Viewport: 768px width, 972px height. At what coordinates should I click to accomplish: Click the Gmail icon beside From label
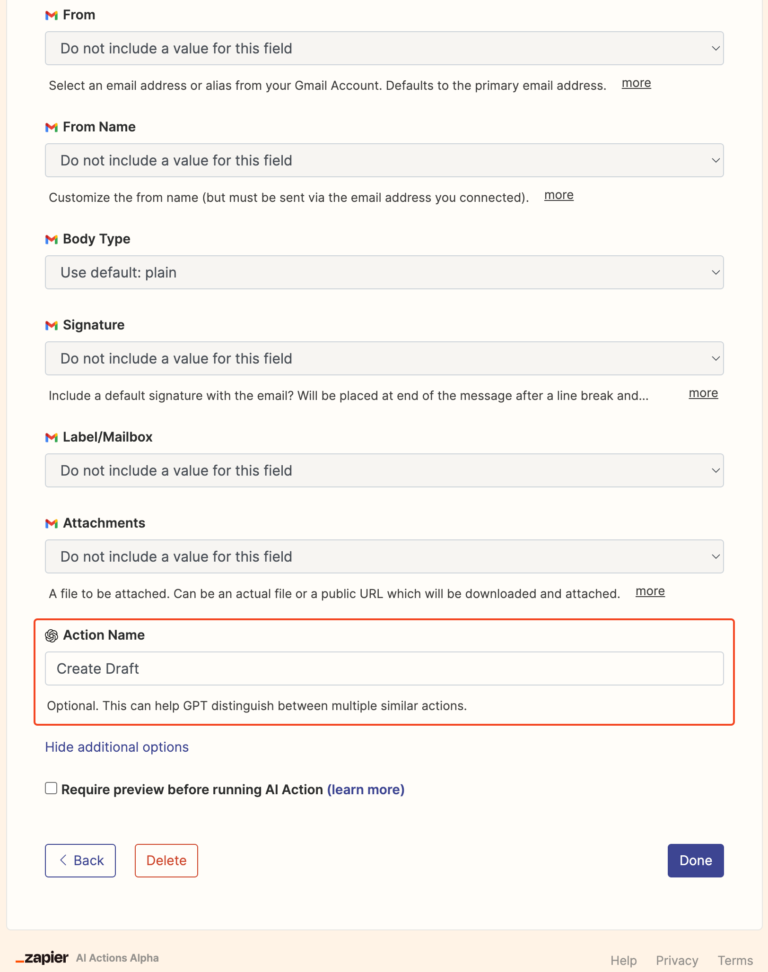[52, 15]
